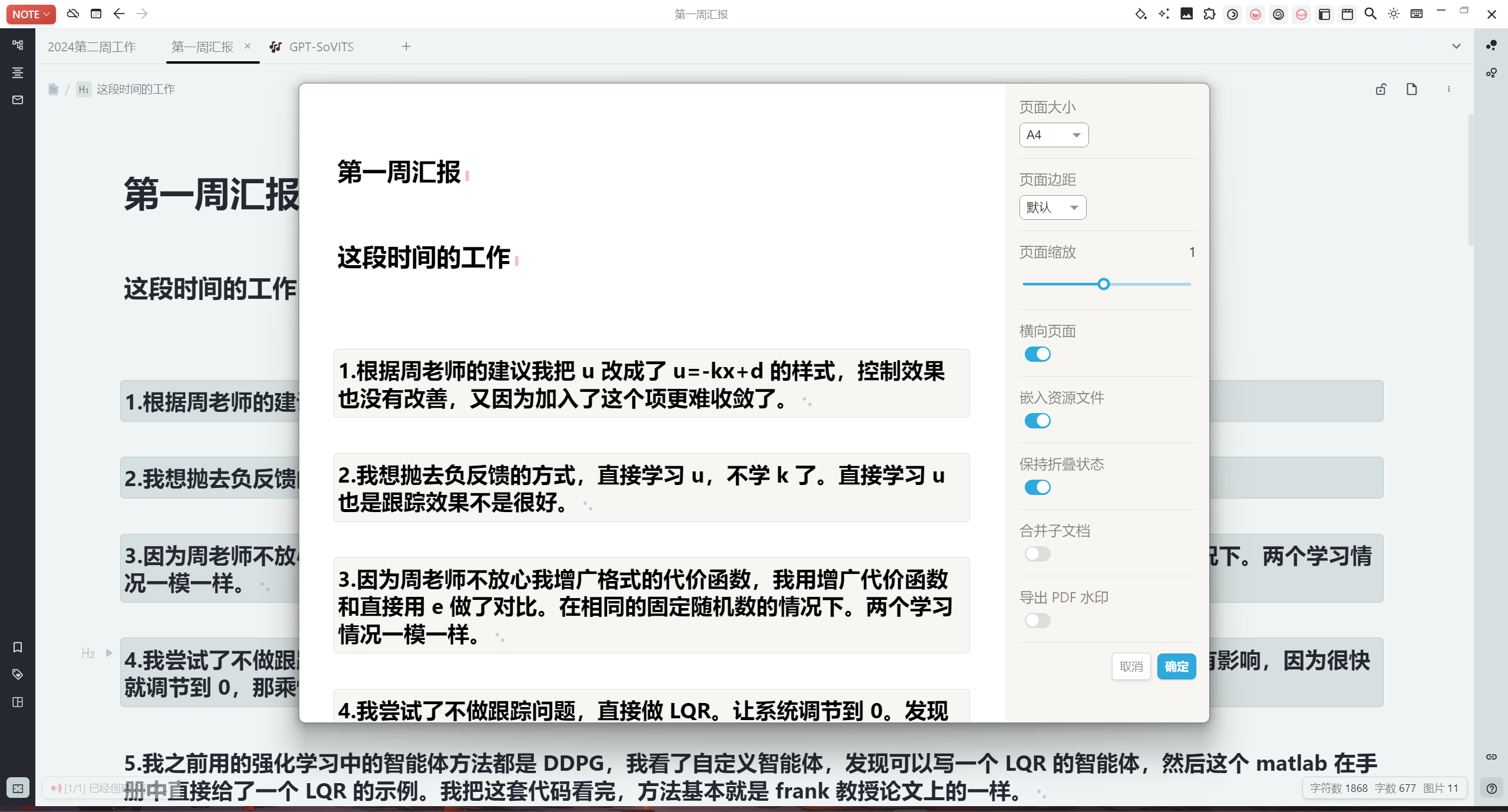The height and width of the screenshot is (812, 1508).
Task: Click the 确定 confirm button
Action: [x=1176, y=666]
